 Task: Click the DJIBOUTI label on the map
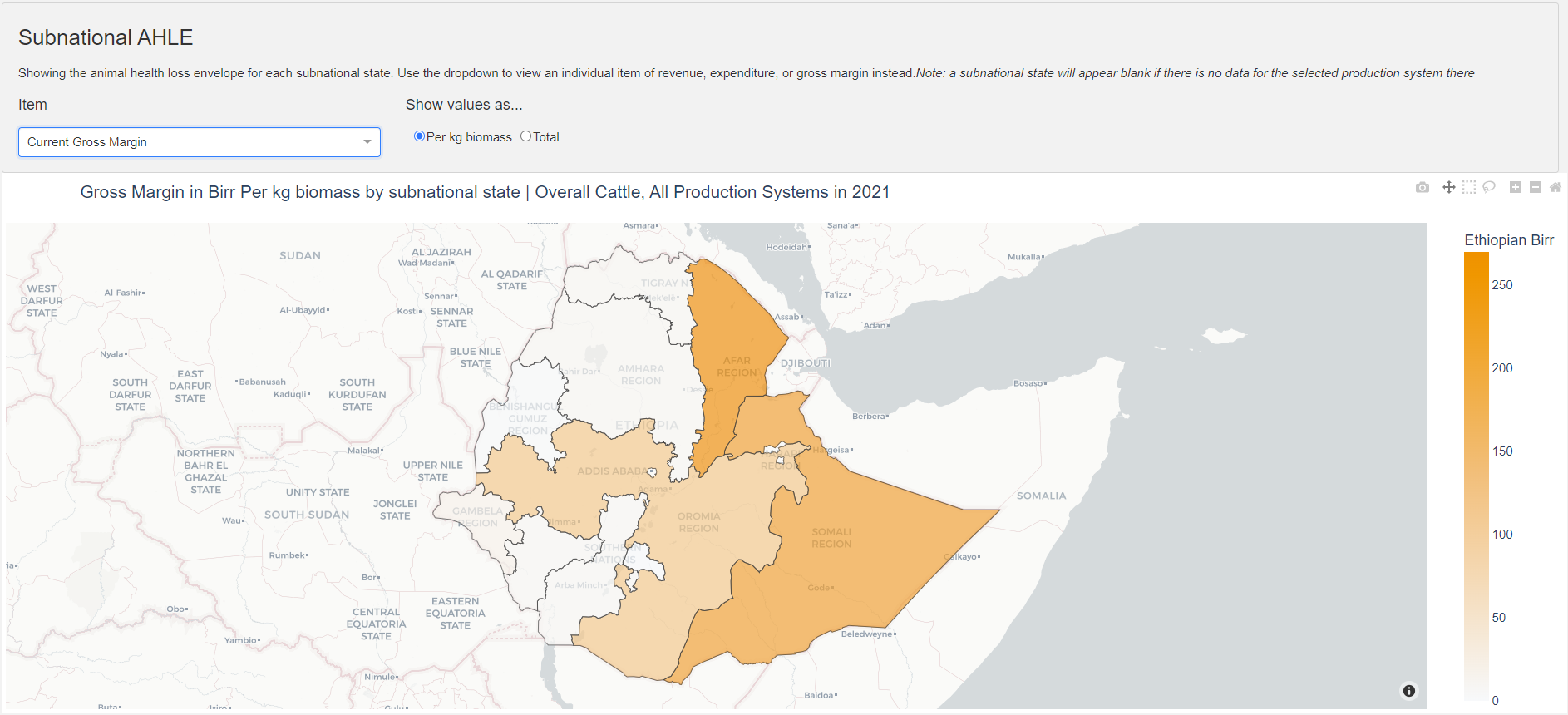coord(805,363)
